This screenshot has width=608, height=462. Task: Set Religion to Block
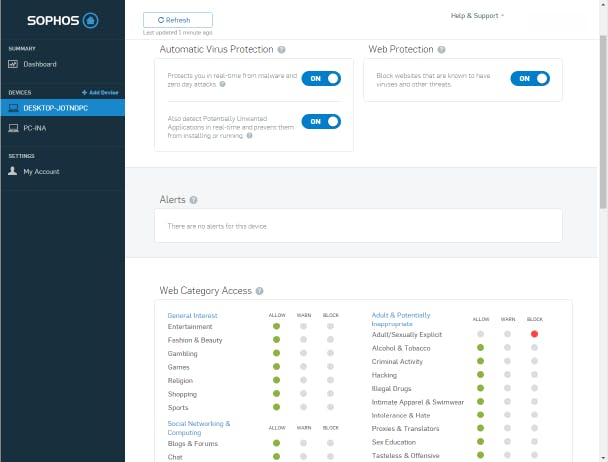[330, 380]
